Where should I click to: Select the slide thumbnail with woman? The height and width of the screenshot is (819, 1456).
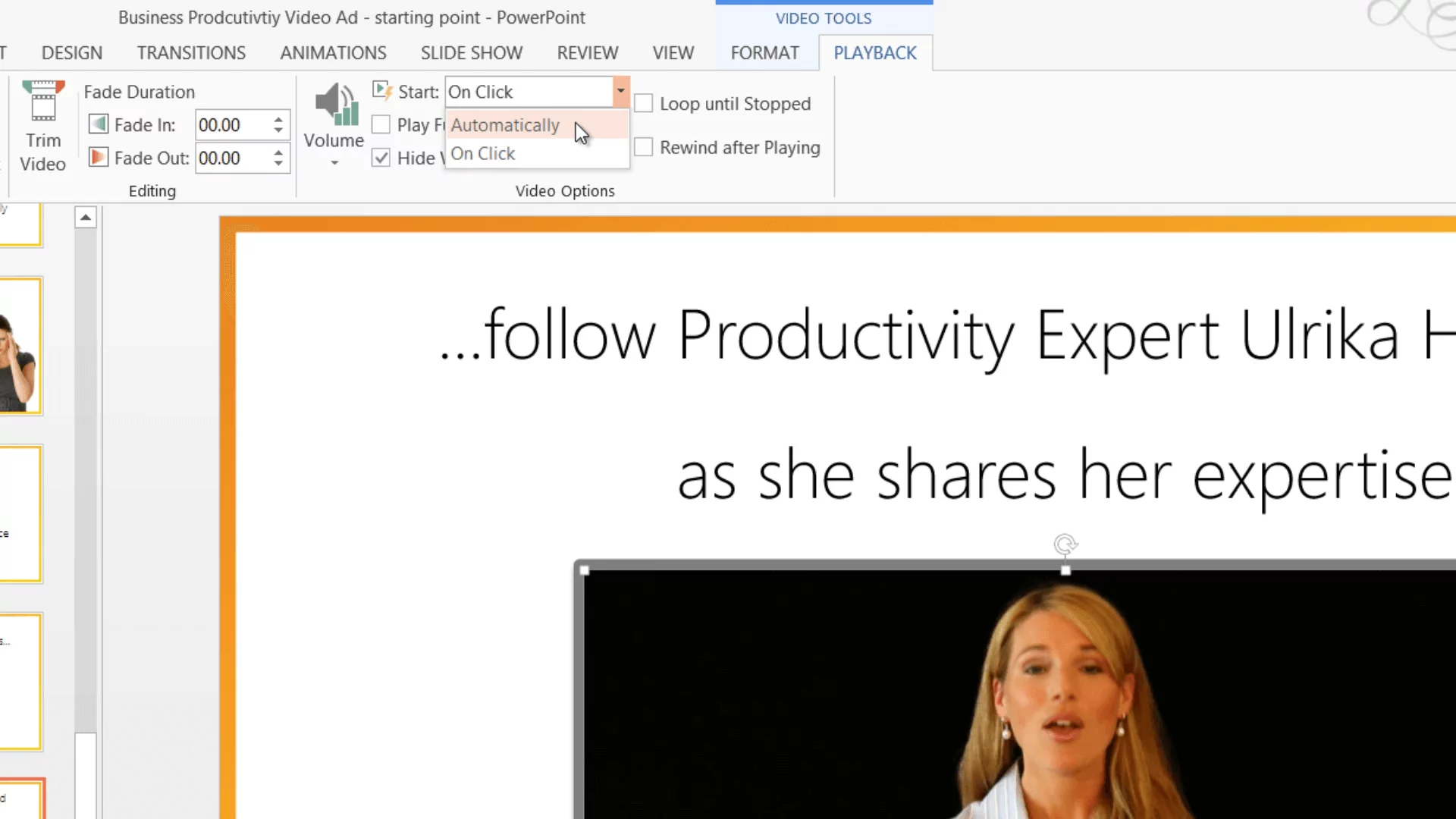coord(20,347)
